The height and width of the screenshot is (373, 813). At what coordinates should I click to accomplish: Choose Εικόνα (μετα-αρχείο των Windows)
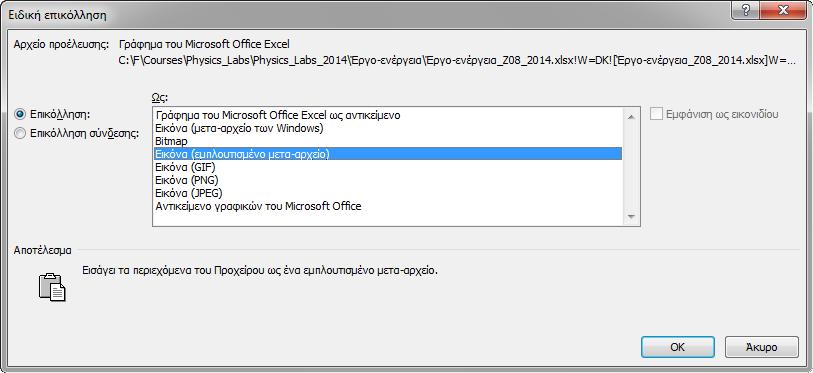[x=388, y=128]
